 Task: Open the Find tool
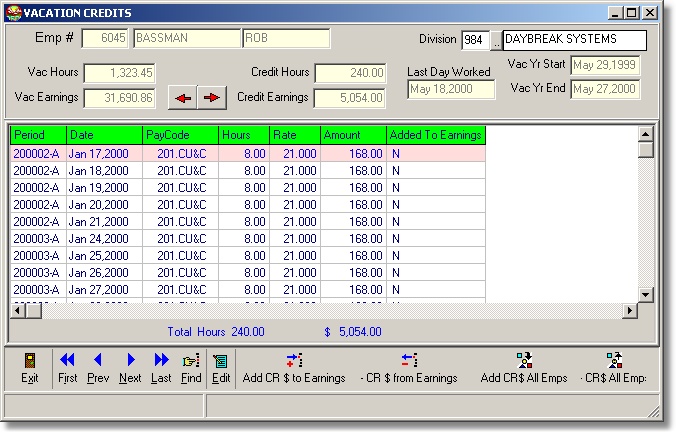pos(191,367)
